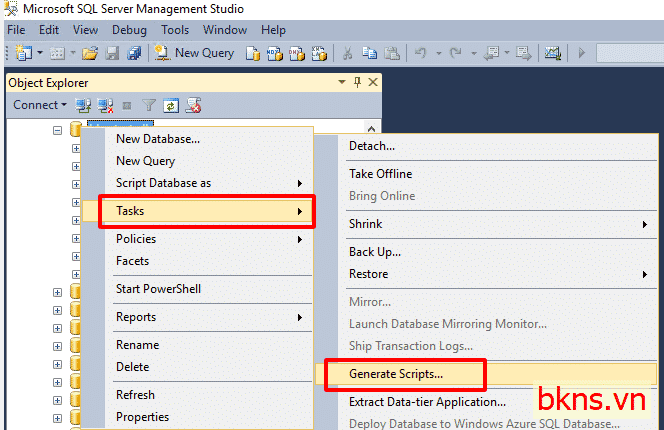This screenshot has height=430, width=664.
Task: Click the scroll up arrow in Object Explorer
Action: (x=371, y=129)
